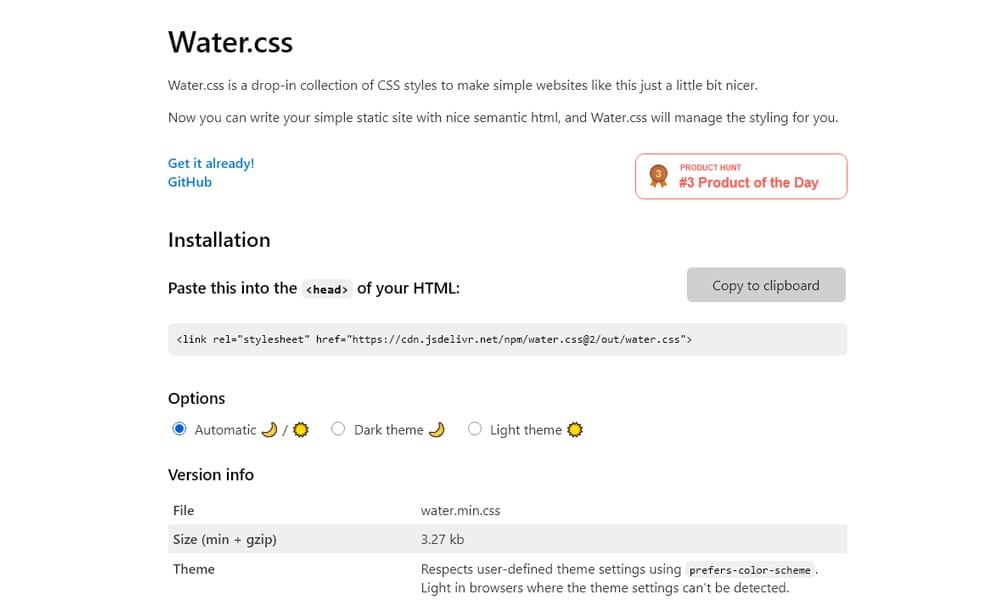This screenshot has width=1000, height=600.
Task: Enable the Light theme option
Action: [x=475, y=428]
